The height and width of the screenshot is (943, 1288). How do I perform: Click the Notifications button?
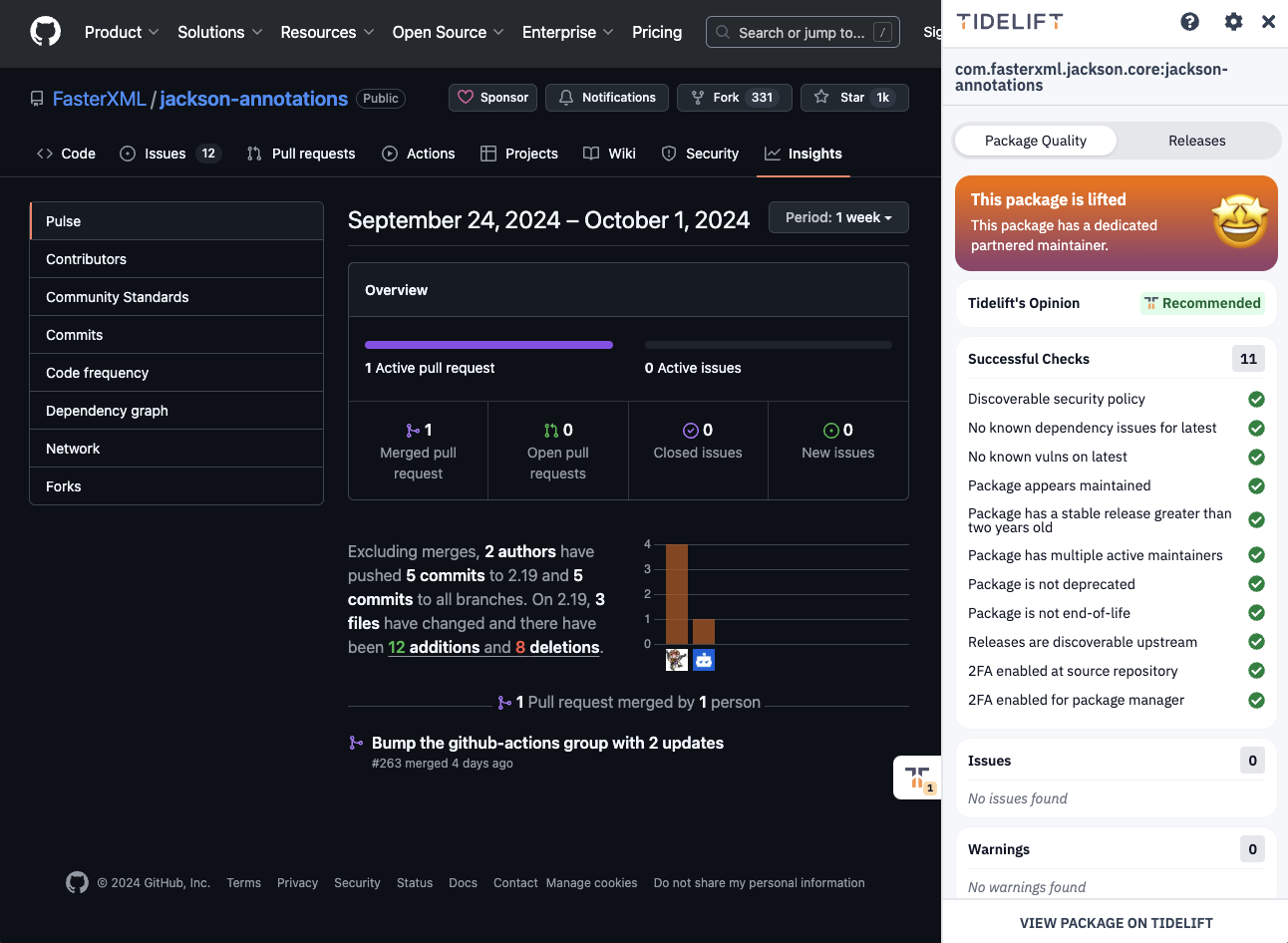[x=607, y=98]
